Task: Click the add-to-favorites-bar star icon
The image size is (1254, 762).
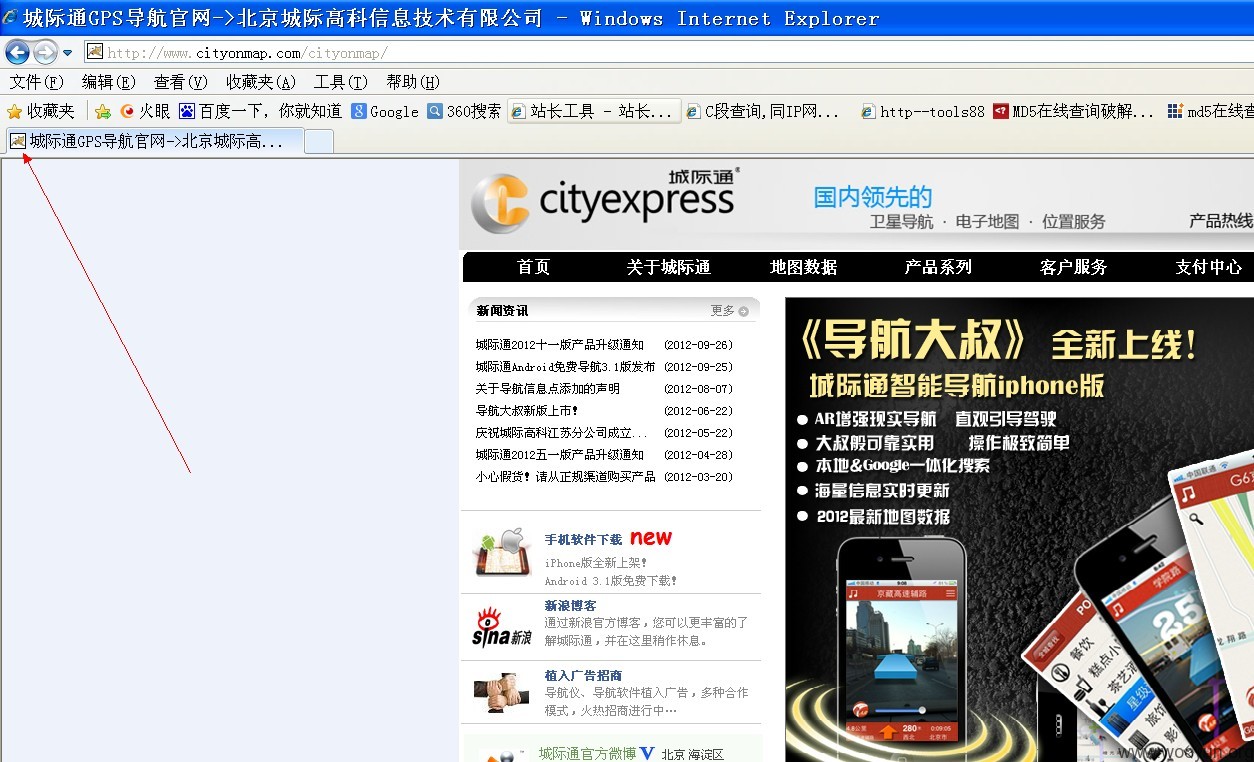Action: pos(102,111)
